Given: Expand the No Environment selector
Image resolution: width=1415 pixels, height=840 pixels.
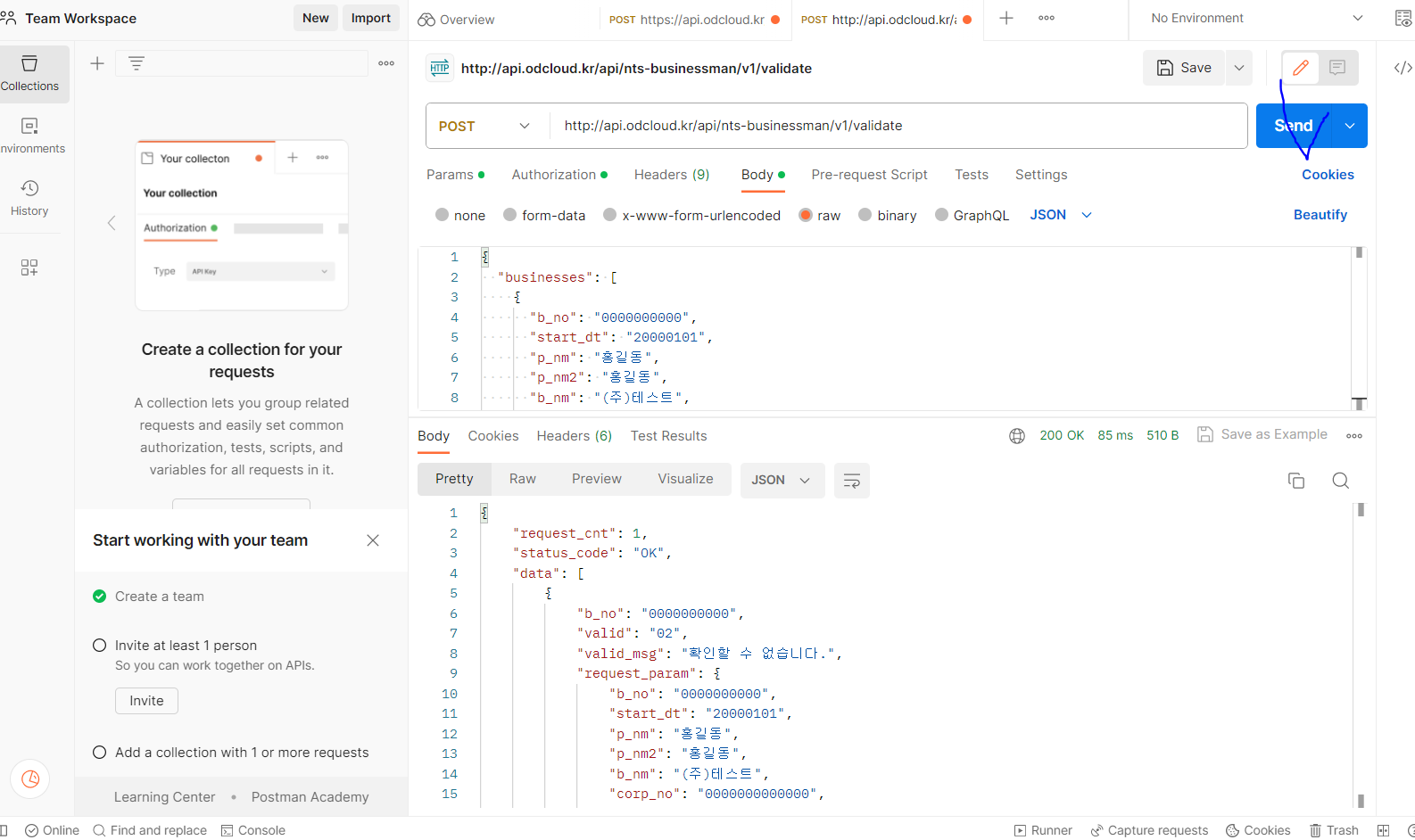Looking at the screenshot, I should click(1257, 19).
